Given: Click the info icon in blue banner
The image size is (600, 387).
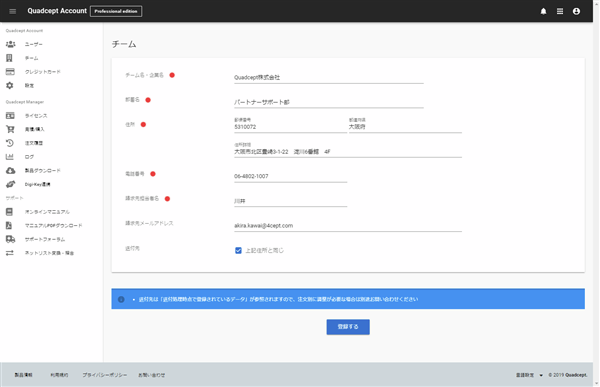Looking at the screenshot, I should coord(121,299).
